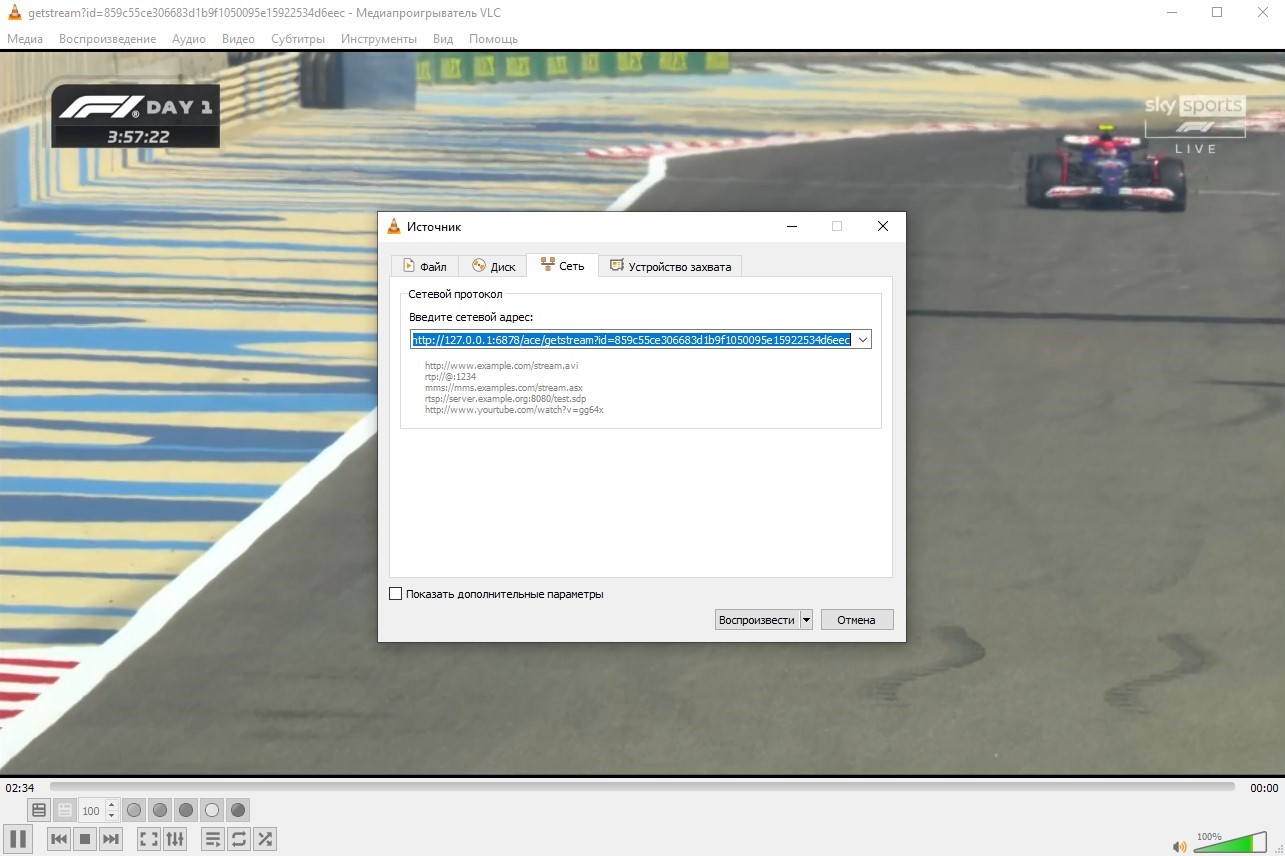
Task: Skip to next media item
Action: [x=111, y=839]
